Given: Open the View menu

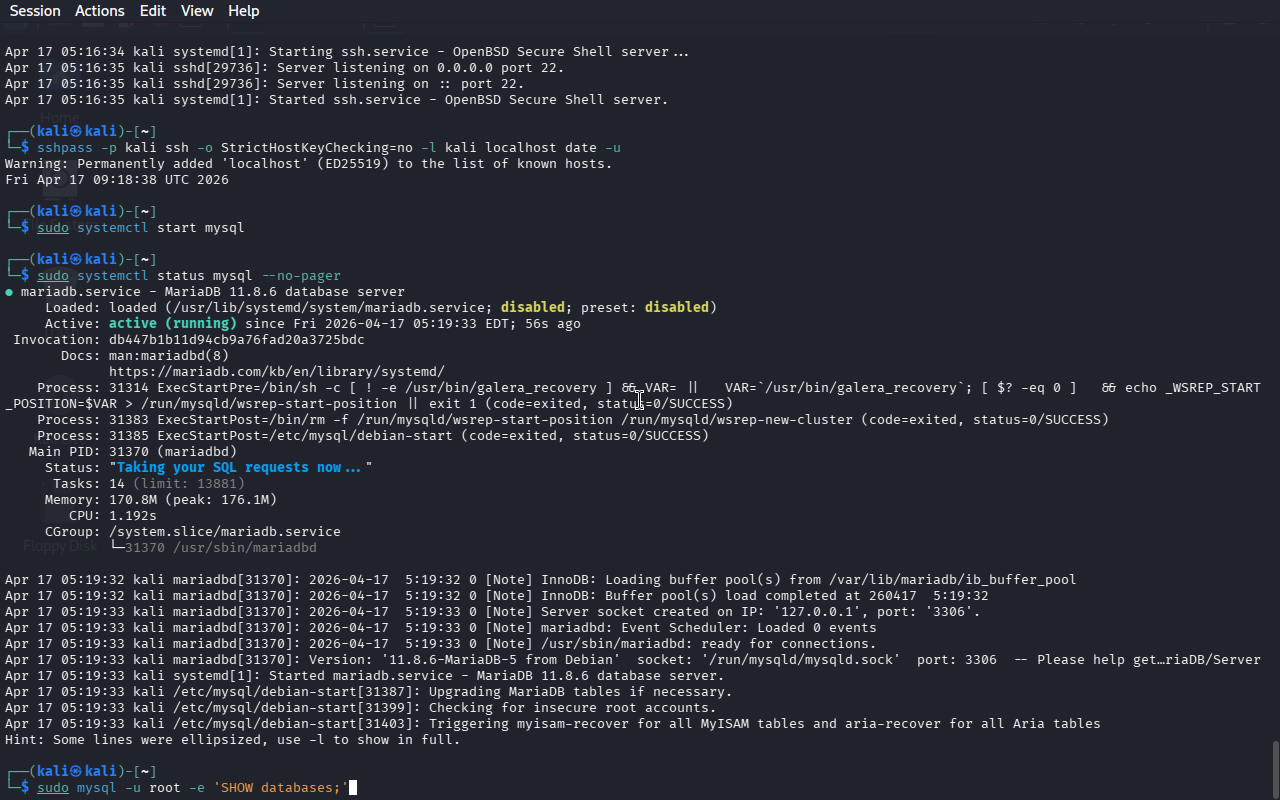Looking at the screenshot, I should tap(197, 11).
